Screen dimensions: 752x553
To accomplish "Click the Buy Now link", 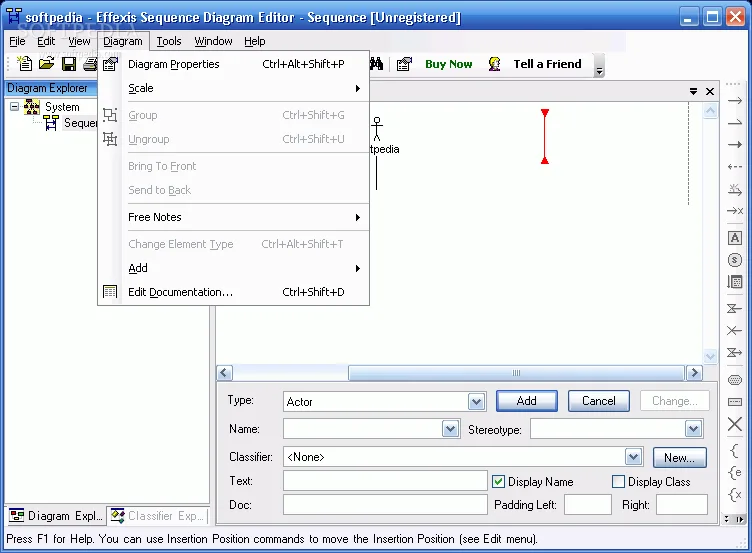I will [448, 64].
